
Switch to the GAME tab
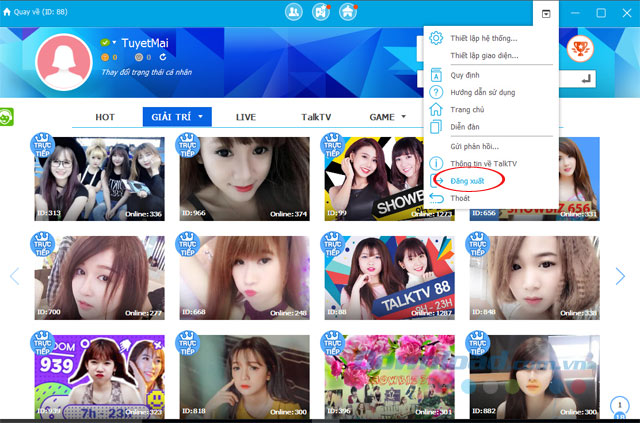[382, 117]
